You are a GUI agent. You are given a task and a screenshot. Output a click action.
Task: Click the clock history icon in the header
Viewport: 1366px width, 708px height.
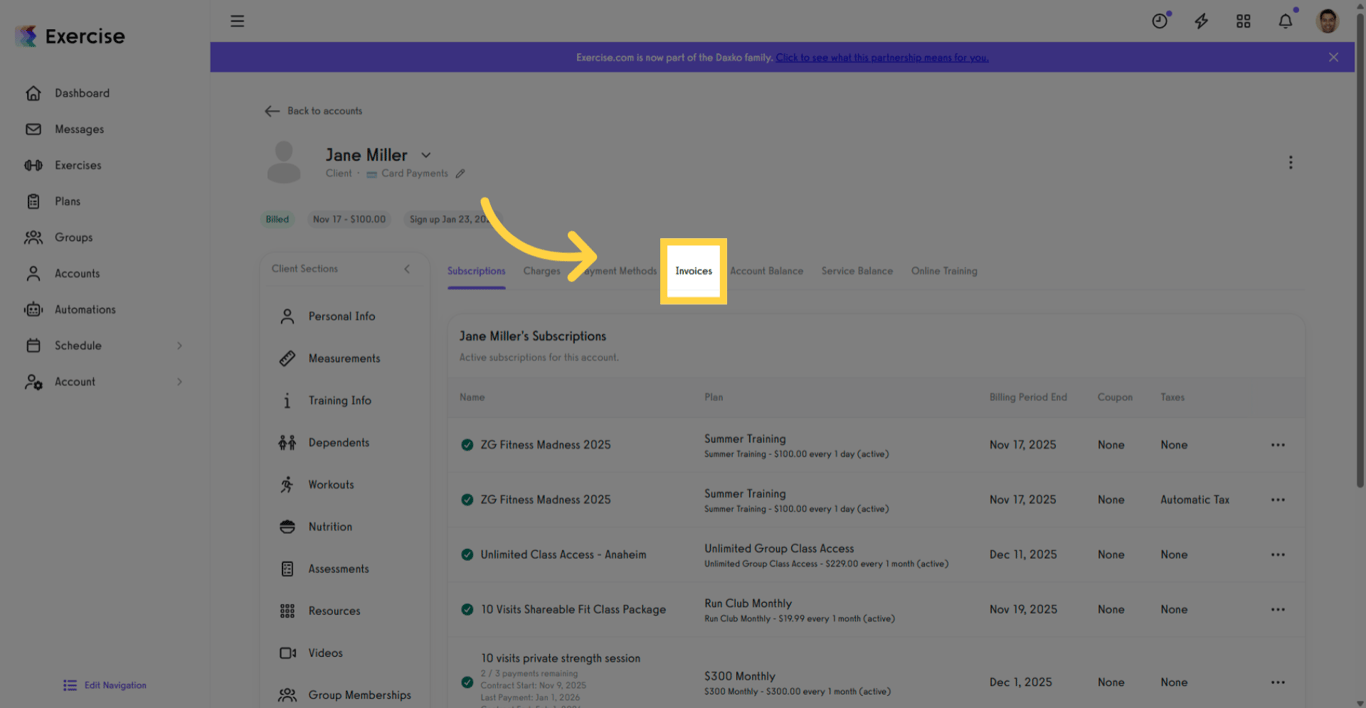pyautogui.click(x=1159, y=20)
